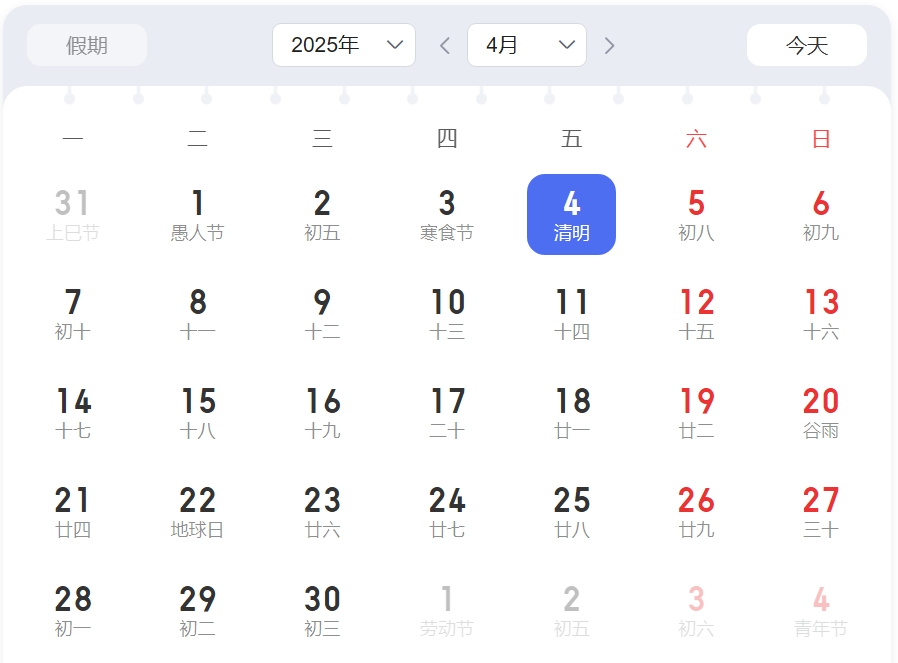Open the 假期 holiday selector
Viewport: 898px width, 663px height.
(87, 45)
